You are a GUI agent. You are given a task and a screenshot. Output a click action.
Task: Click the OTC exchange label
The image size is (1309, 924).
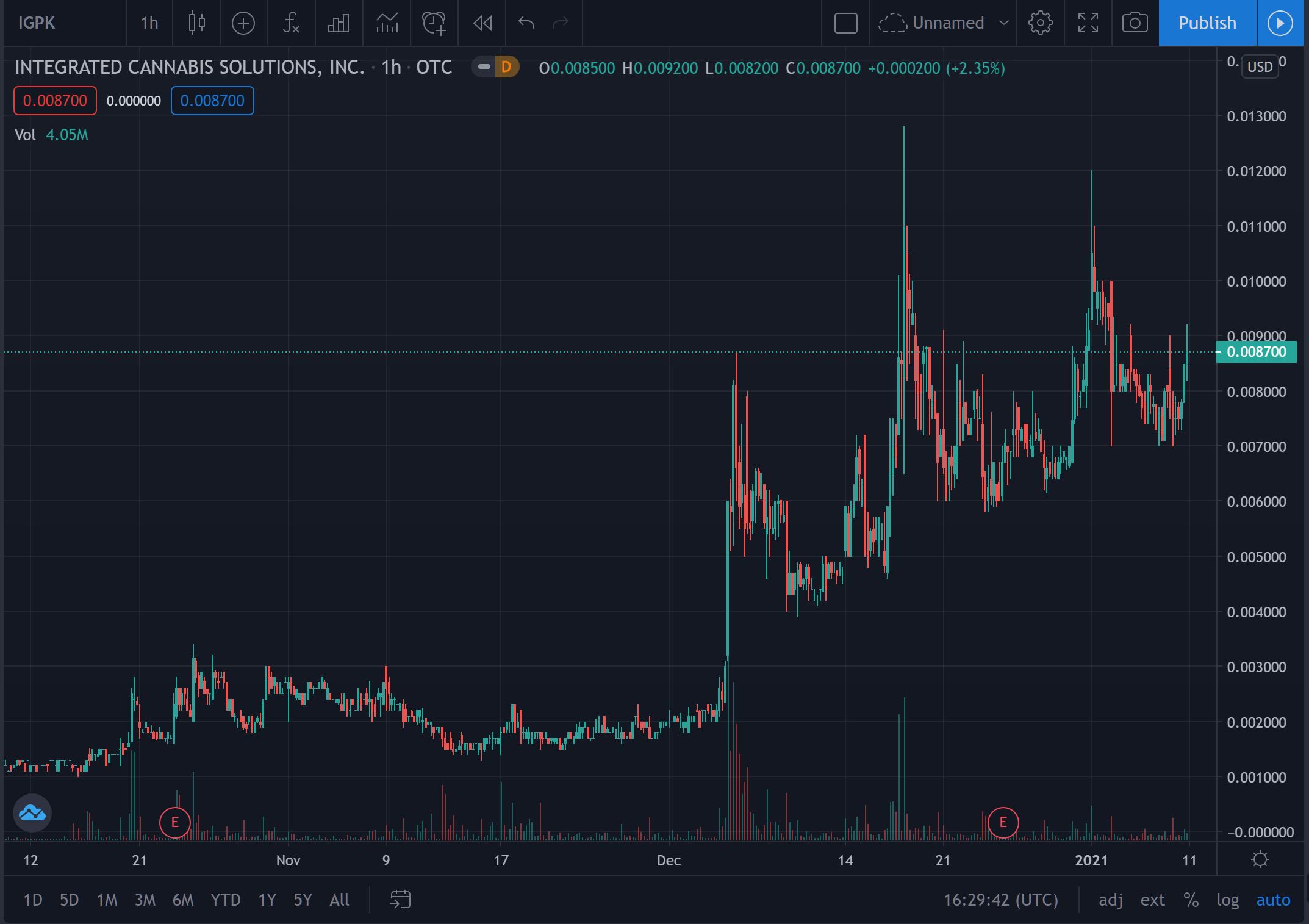(x=434, y=67)
